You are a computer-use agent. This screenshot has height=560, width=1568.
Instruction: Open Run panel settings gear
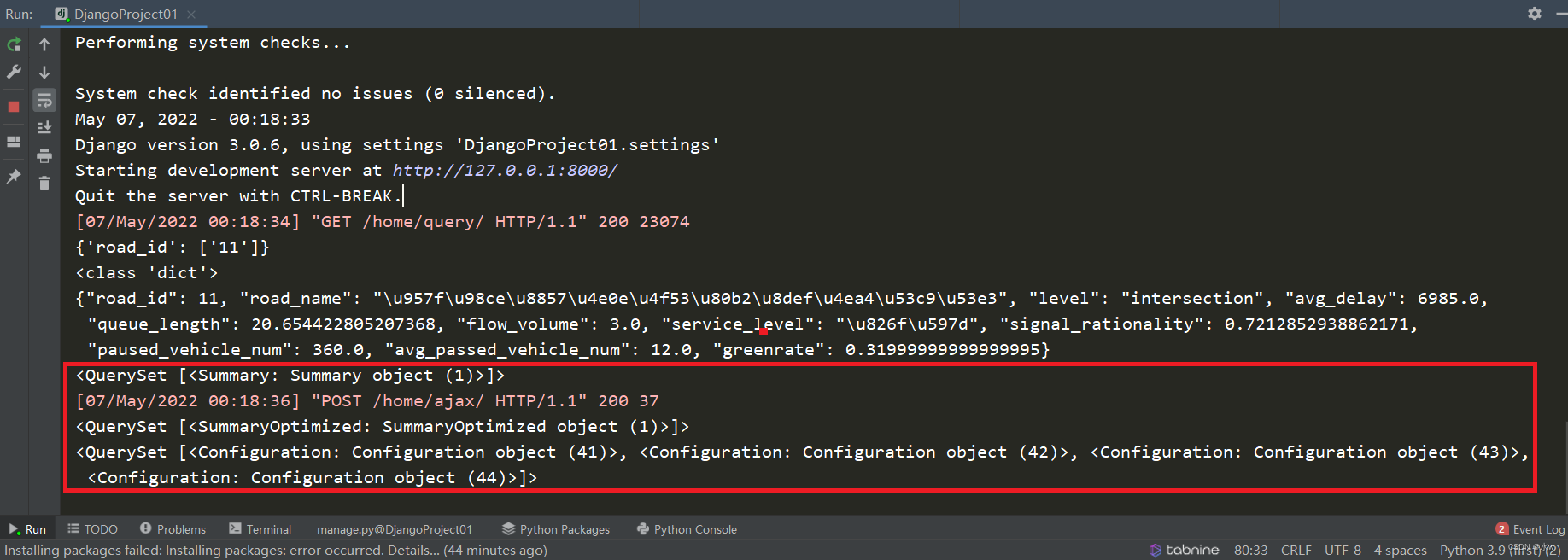pos(1535,14)
